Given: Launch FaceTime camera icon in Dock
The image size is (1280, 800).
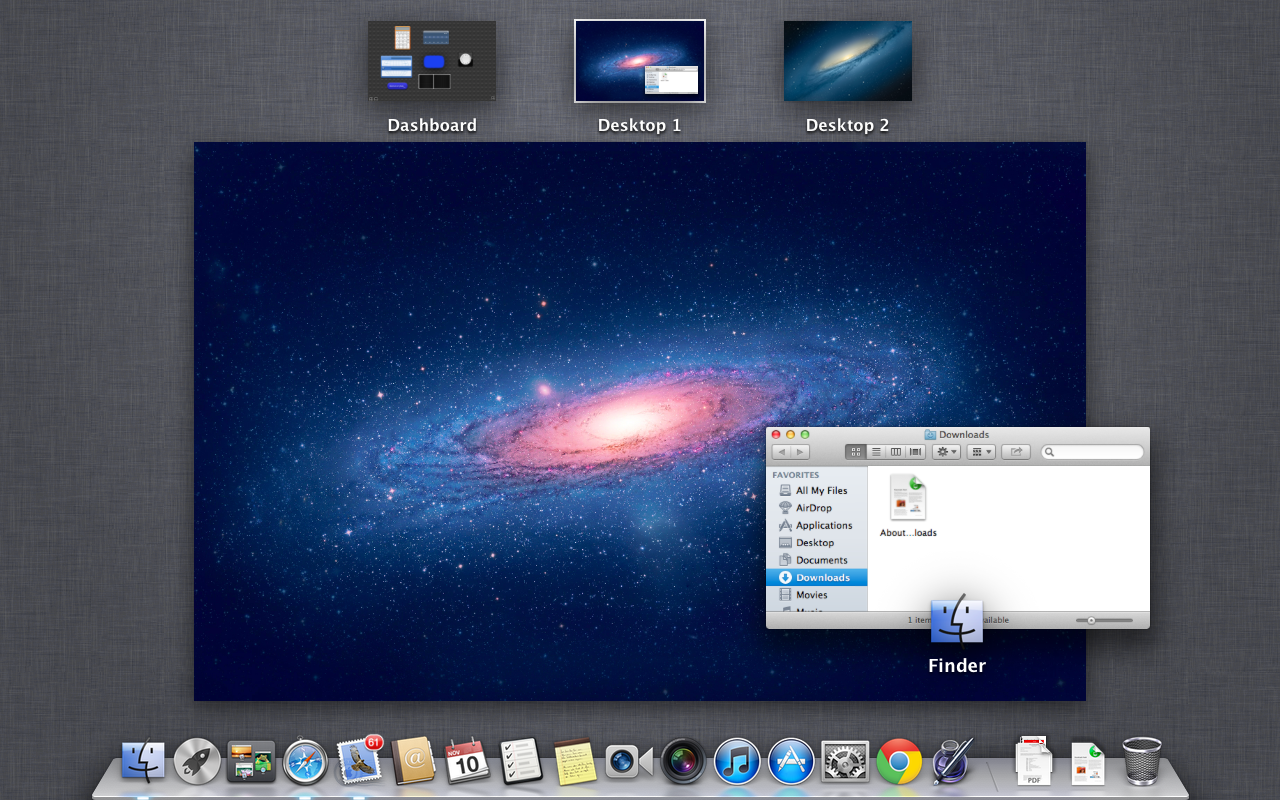Looking at the screenshot, I should pos(629,762).
